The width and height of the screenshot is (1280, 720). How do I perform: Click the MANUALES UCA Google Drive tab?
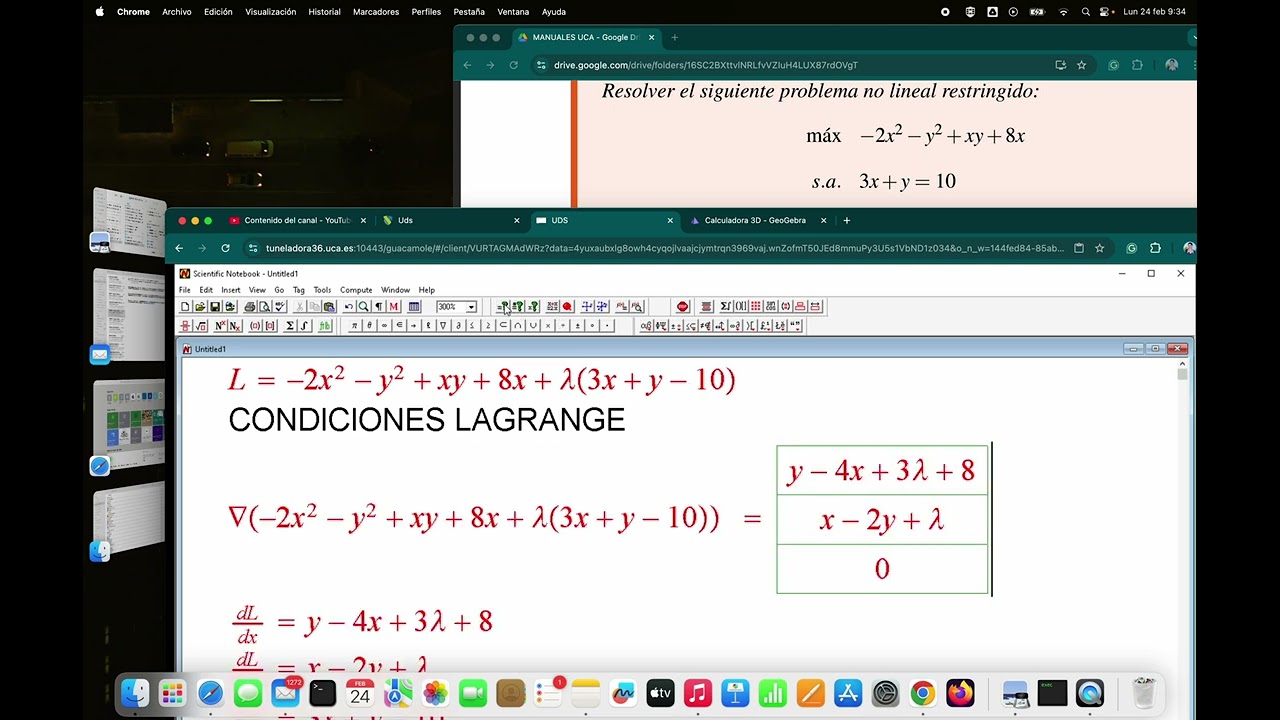585,37
